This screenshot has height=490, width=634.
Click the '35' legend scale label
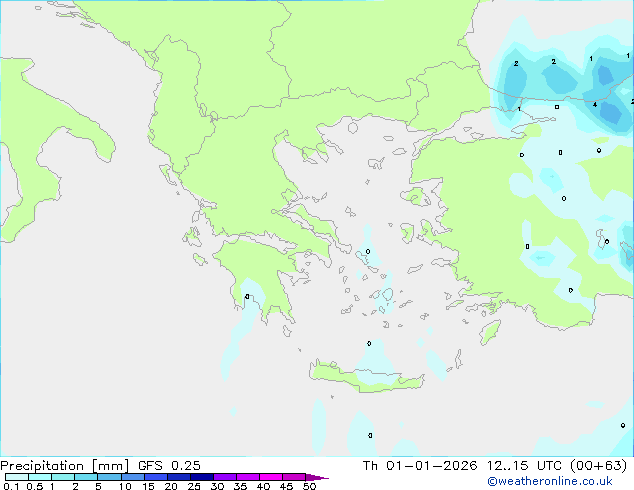pyautogui.click(x=240, y=486)
